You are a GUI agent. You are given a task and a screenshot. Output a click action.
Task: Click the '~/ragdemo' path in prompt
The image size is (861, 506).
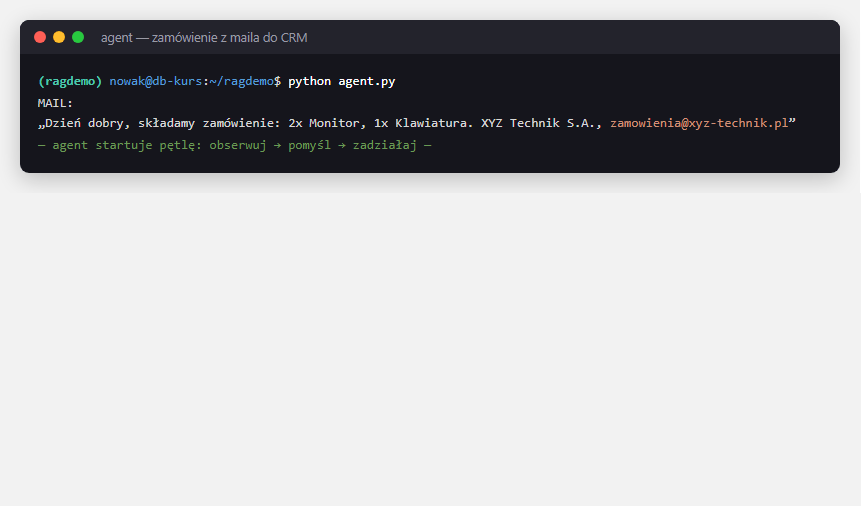pos(242,81)
